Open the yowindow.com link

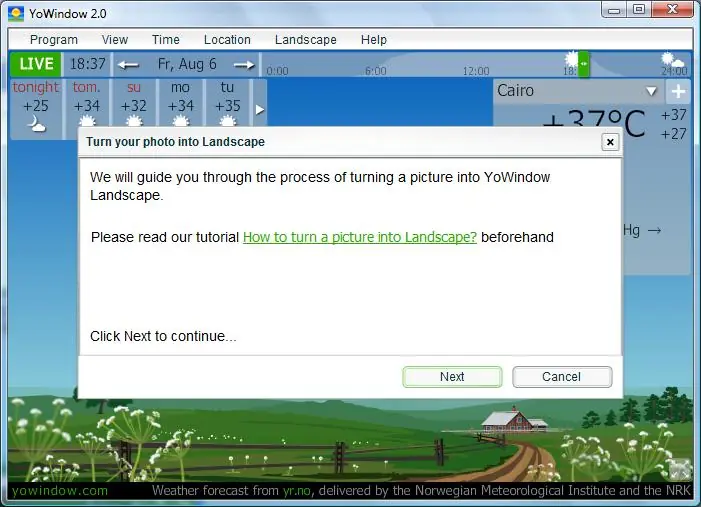60,490
